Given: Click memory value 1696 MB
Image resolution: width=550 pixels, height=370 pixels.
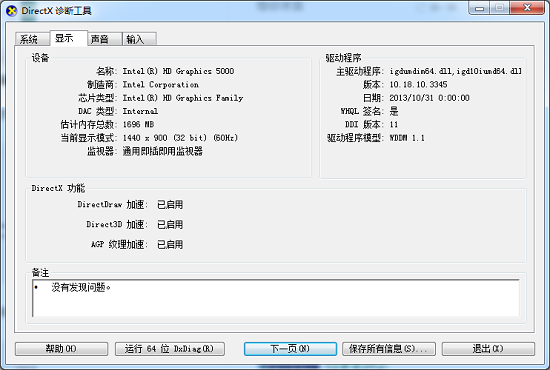Looking at the screenshot, I should (x=138, y=125).
